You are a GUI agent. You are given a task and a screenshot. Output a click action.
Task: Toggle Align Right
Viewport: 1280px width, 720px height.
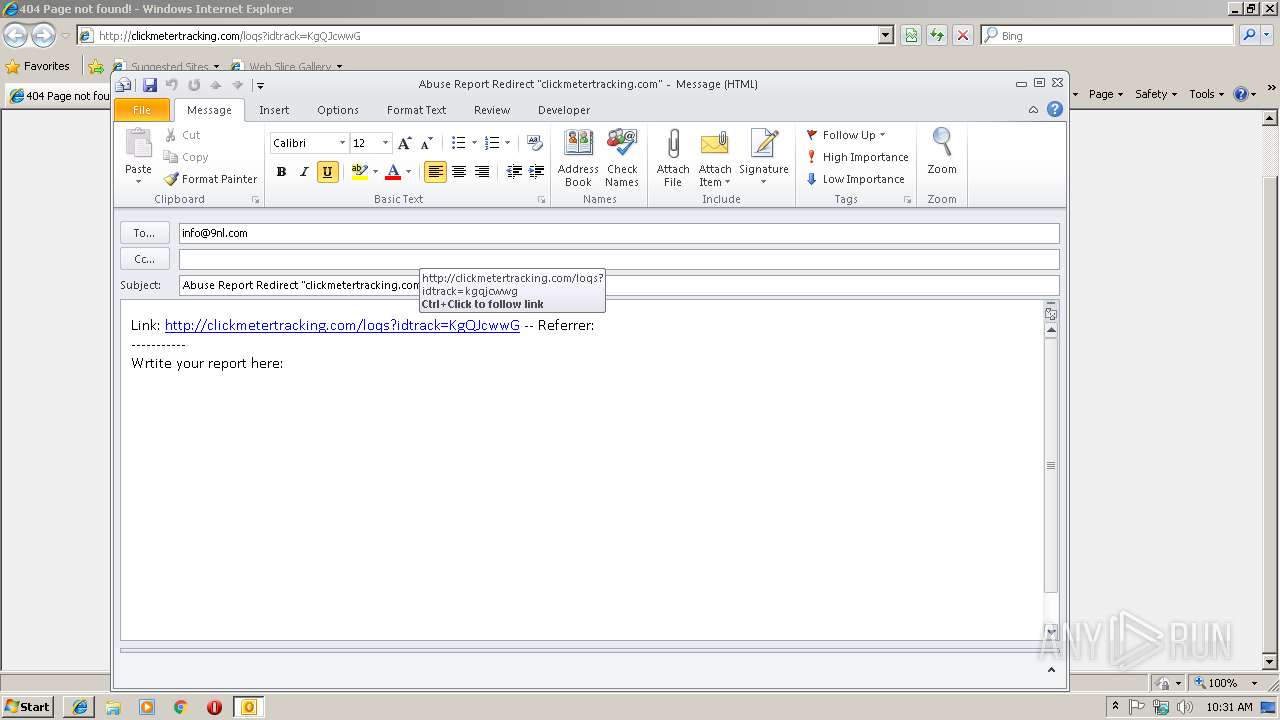pos(482,172)
